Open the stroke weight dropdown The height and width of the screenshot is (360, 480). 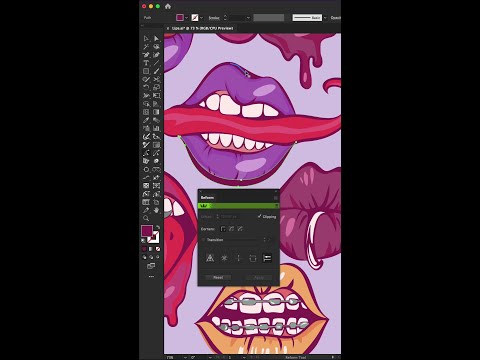248,18
